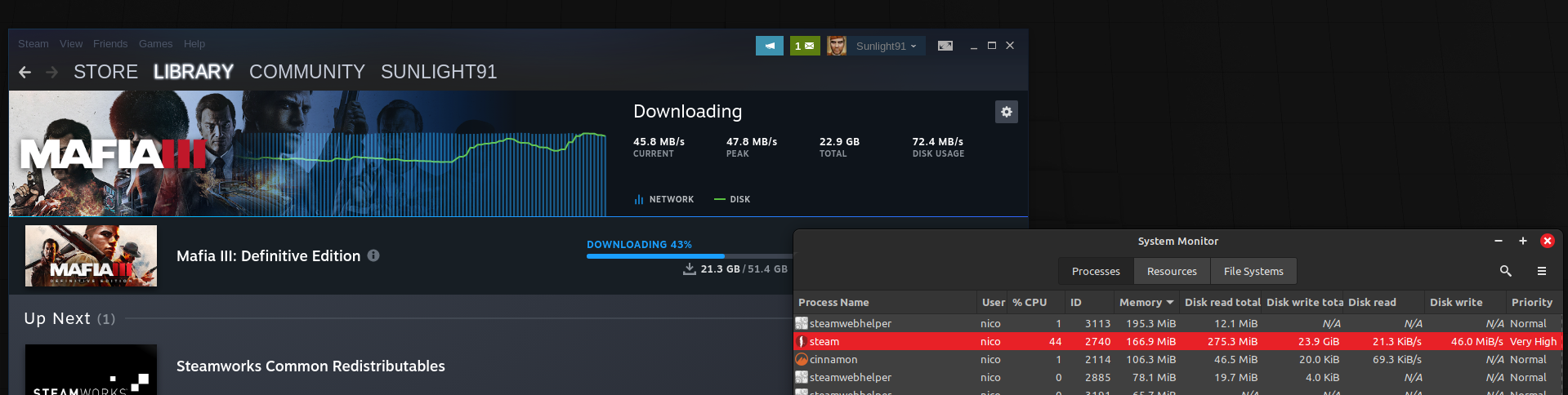Open the SUNLIGHT91 profile section
This screenshot has width=1568, height=395.
[x=439, y=72]
